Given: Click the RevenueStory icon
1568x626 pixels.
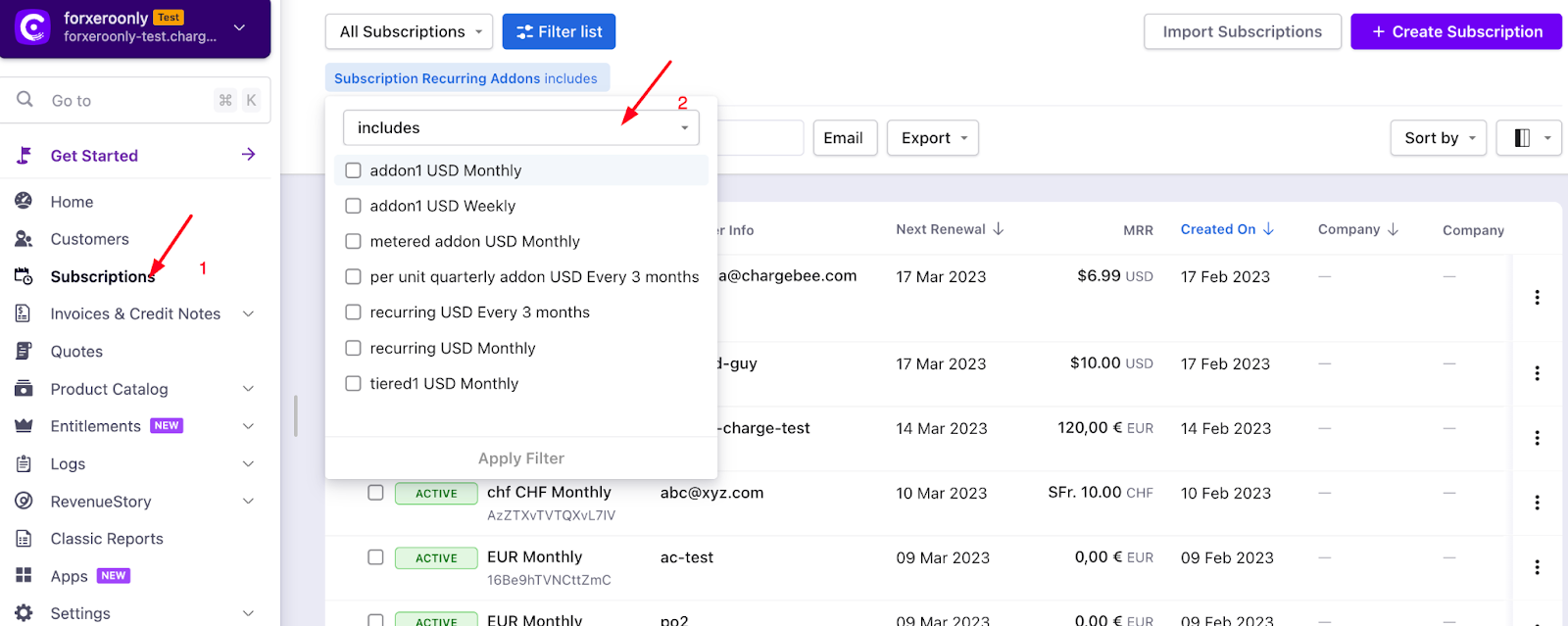Looking at the screenshot, I should 24,501.
